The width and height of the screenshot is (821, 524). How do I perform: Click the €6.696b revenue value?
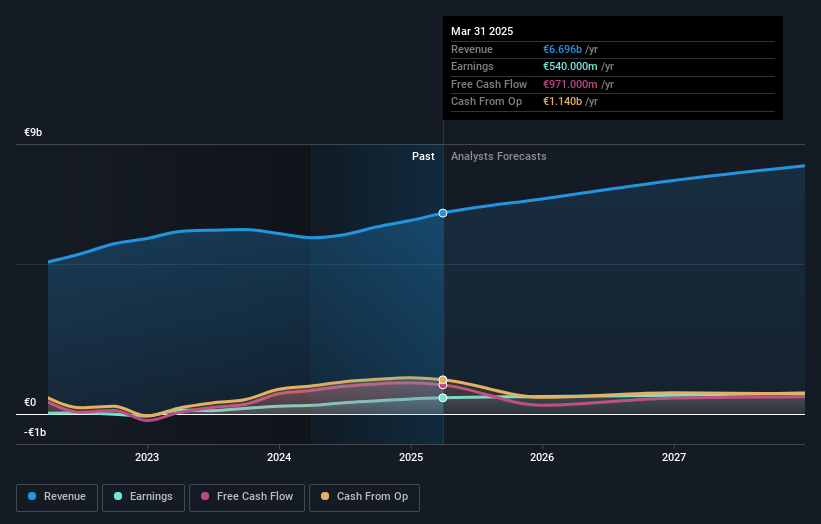click(562, 49)
